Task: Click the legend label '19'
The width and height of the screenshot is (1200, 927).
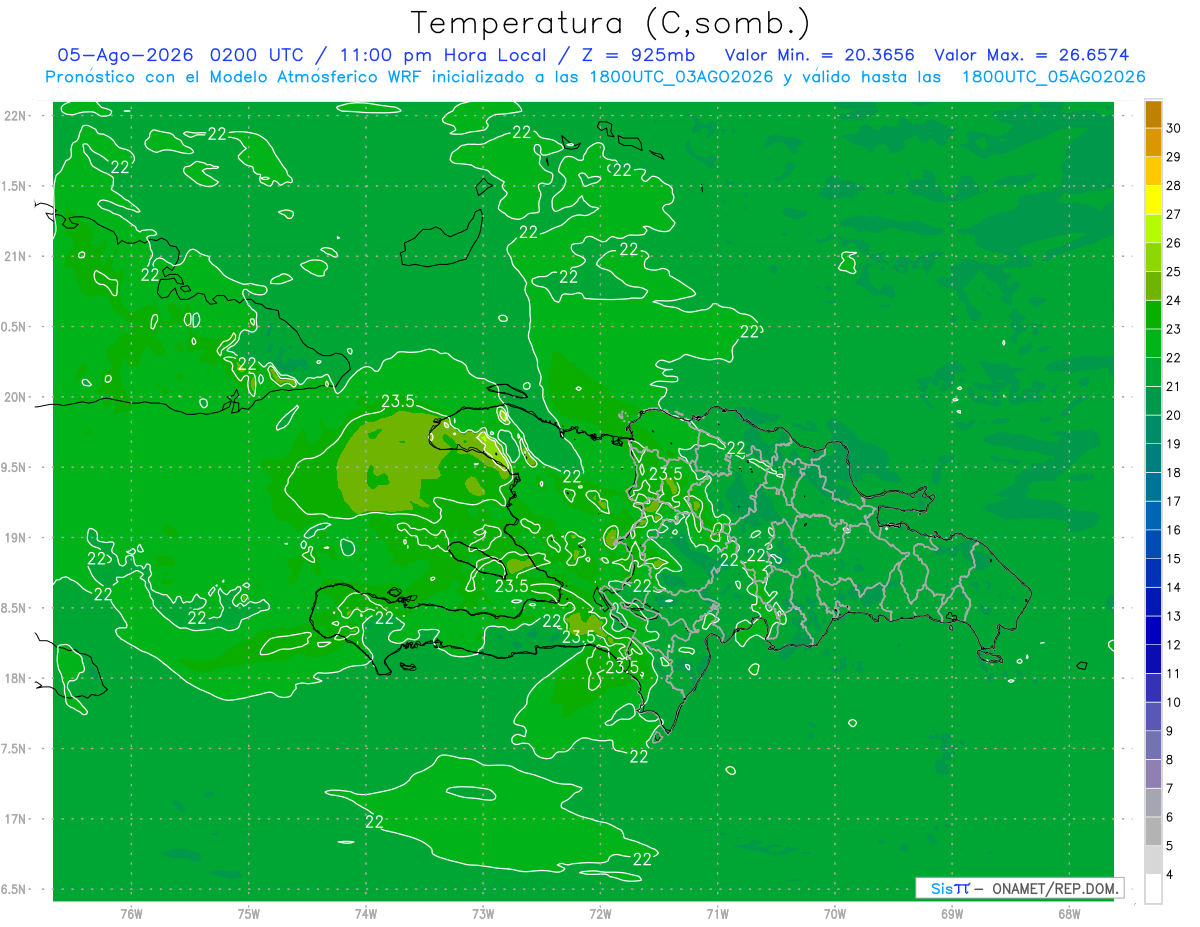Action: [x=1173, y=444]
